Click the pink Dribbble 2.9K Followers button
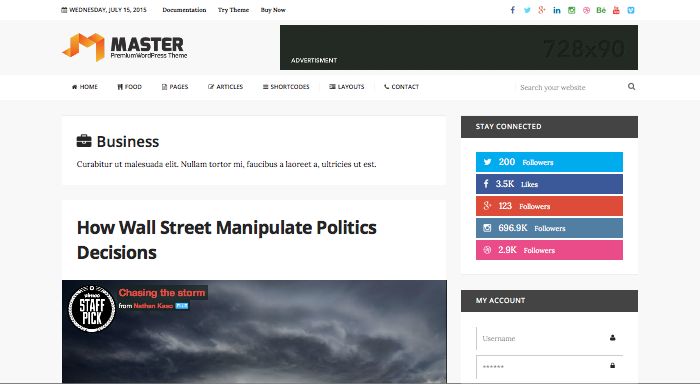The image size is (700, 384). coord(549,250)
